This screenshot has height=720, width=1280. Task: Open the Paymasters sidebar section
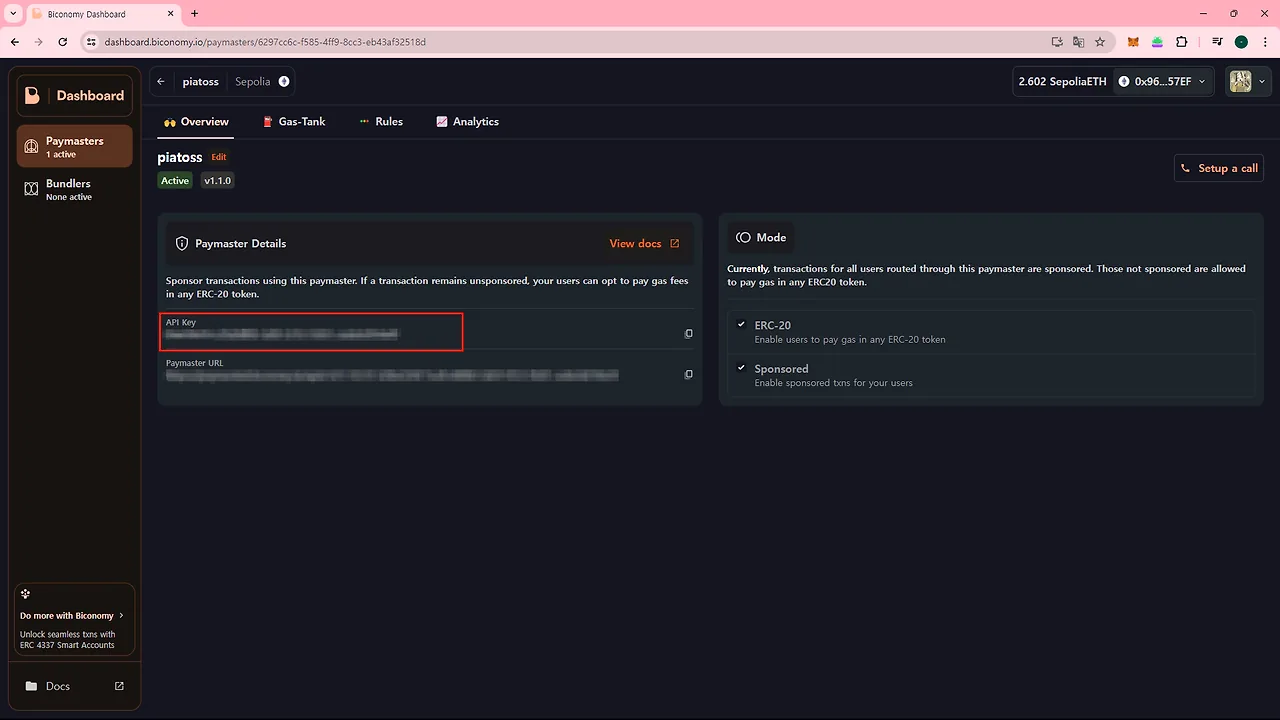coord(75,146)
